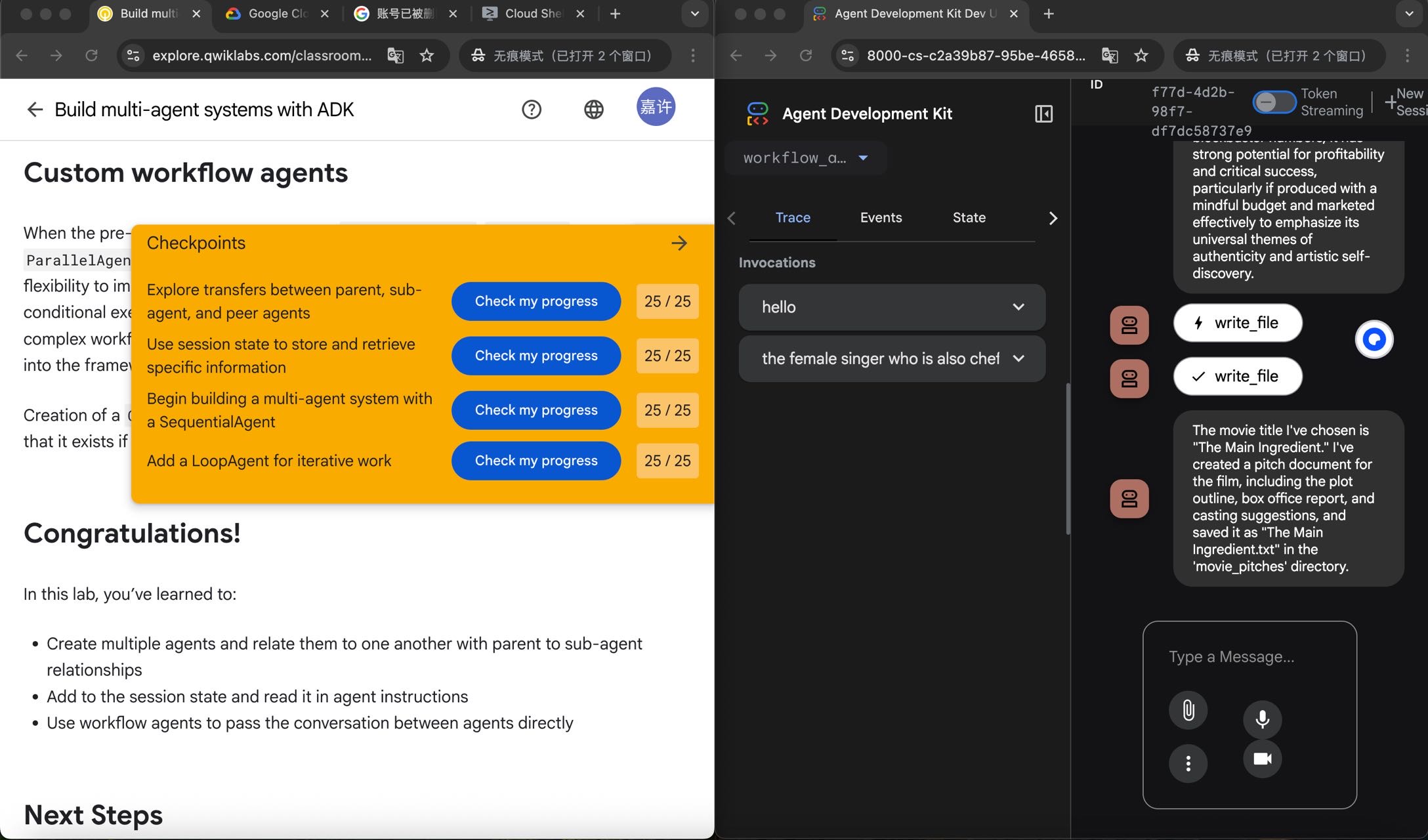Open left browser three-dot menu

tap(693, 56)
